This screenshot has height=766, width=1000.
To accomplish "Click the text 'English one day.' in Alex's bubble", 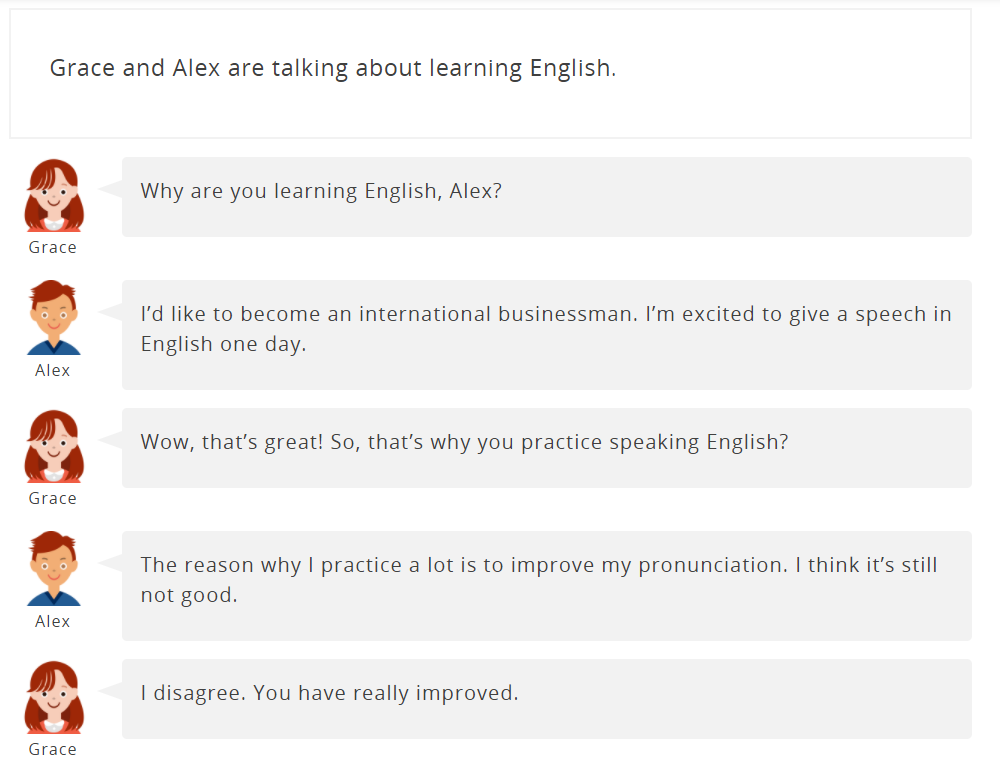I will point(223,345).
